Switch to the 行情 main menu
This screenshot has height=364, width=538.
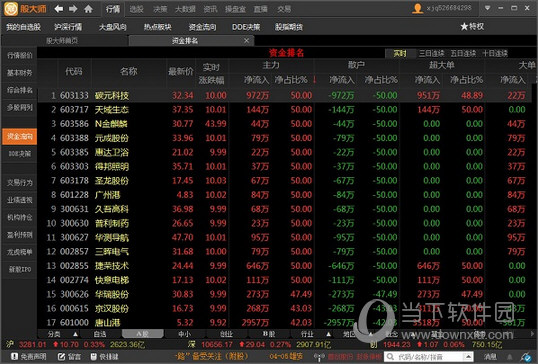(x=113, y=9)
